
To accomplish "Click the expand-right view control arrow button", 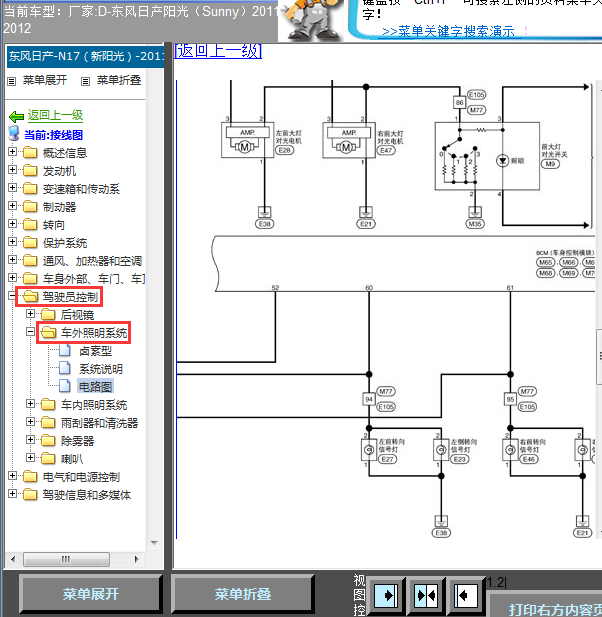I will 386,595.
